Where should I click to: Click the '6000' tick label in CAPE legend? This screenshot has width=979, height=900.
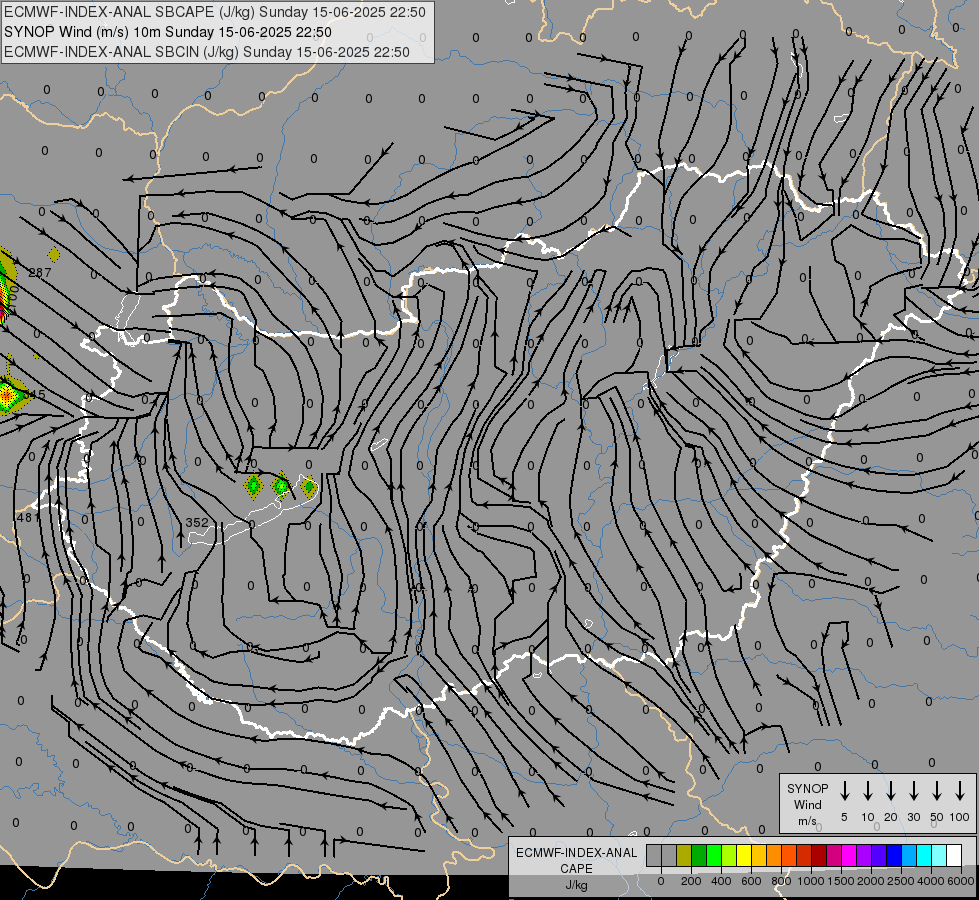tap(961, 881)
